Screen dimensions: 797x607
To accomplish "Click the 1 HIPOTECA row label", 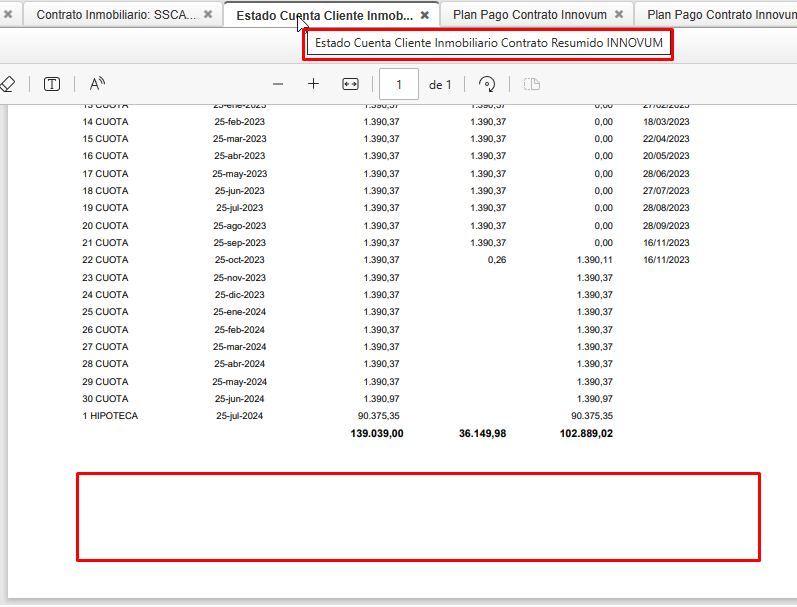I will 110,416.
